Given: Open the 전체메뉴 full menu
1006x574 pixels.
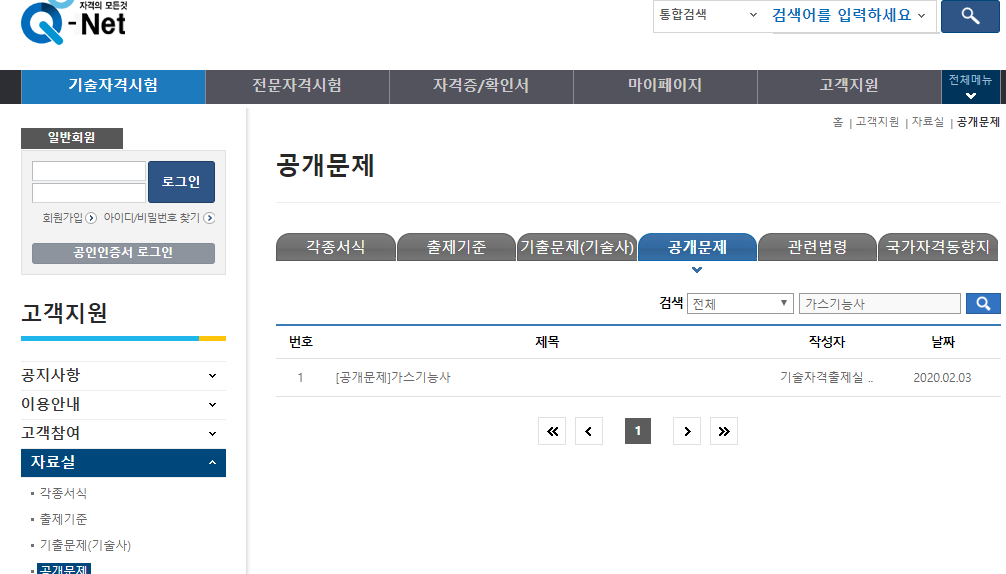Looking at the screenshot, I should pos(970,87).
